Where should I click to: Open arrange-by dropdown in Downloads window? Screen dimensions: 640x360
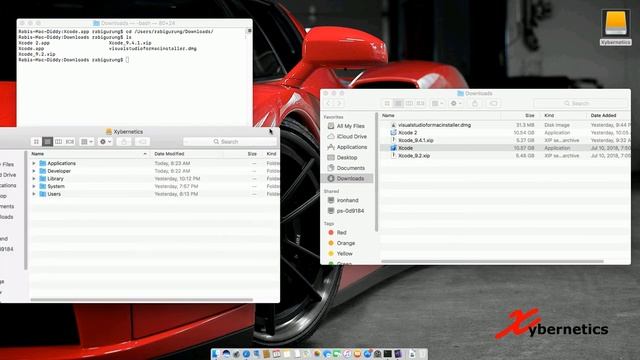438,103
